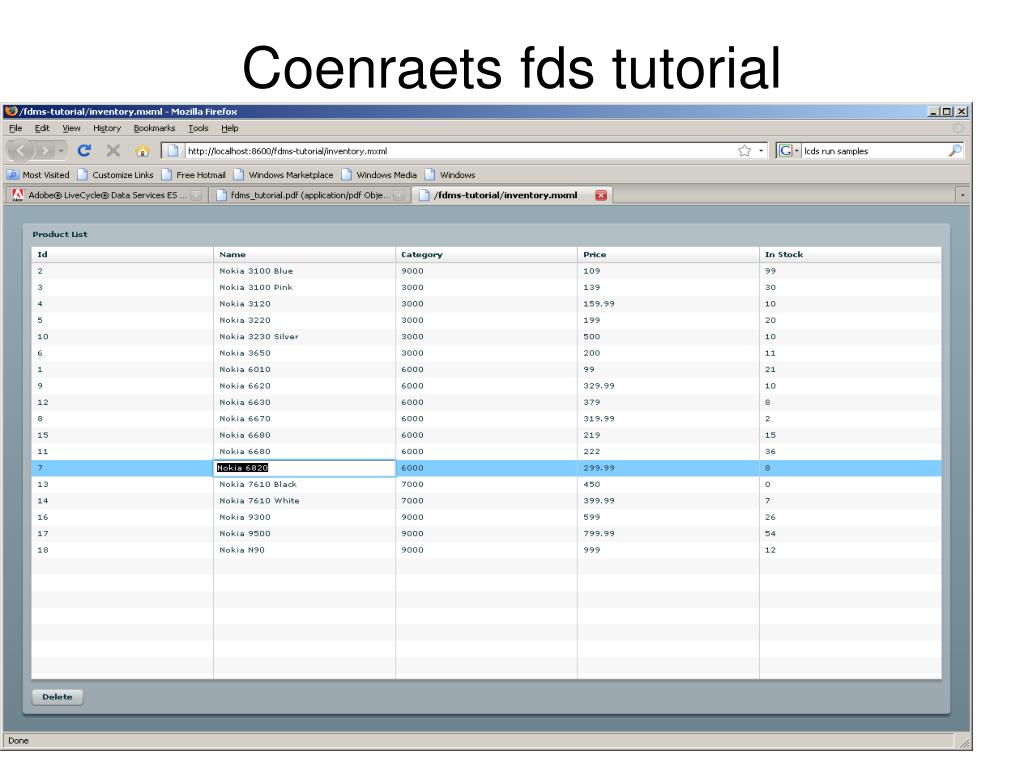Sort by the Category column header
The width and height of the screenshot is (1024, 768).
[487, 255]
